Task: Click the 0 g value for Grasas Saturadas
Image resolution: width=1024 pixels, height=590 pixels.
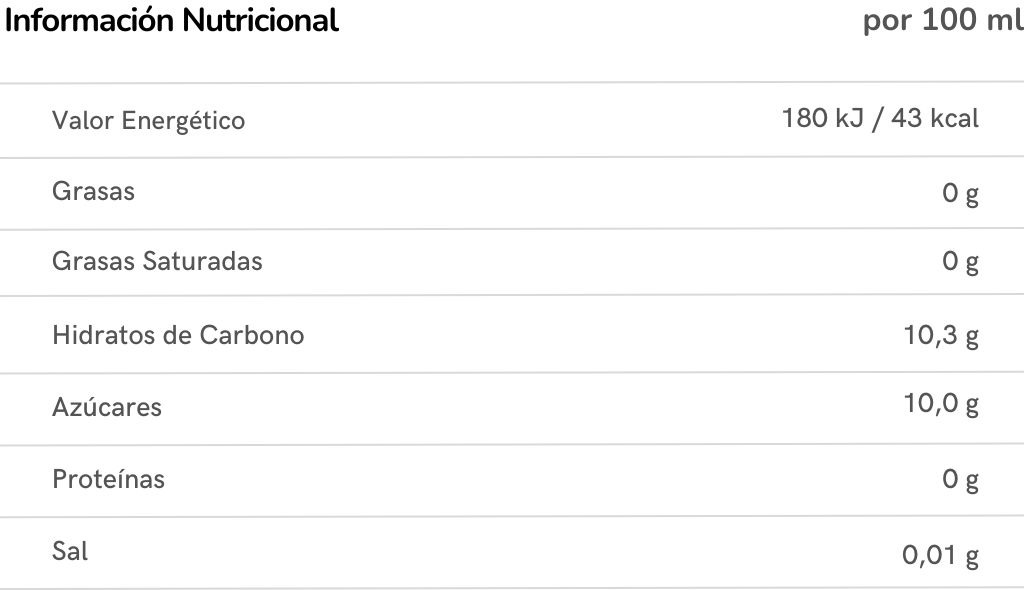Action: pos(960,262)
